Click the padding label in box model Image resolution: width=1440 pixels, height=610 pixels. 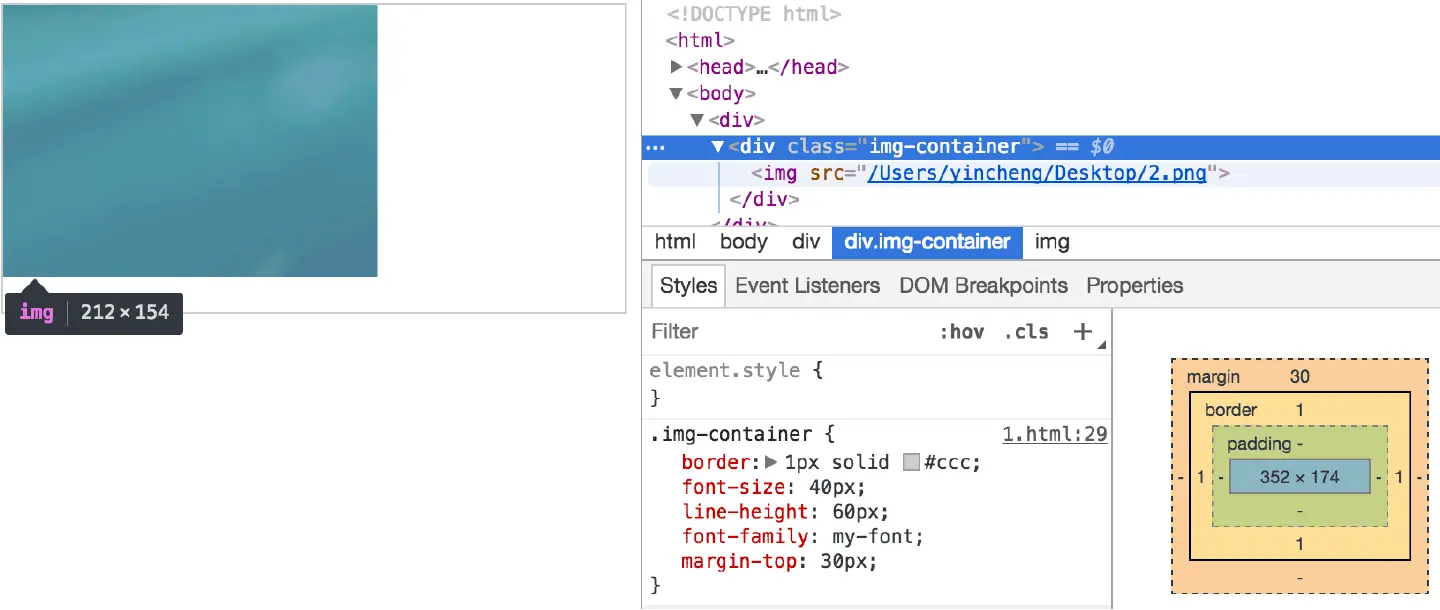pos(1259,444)
